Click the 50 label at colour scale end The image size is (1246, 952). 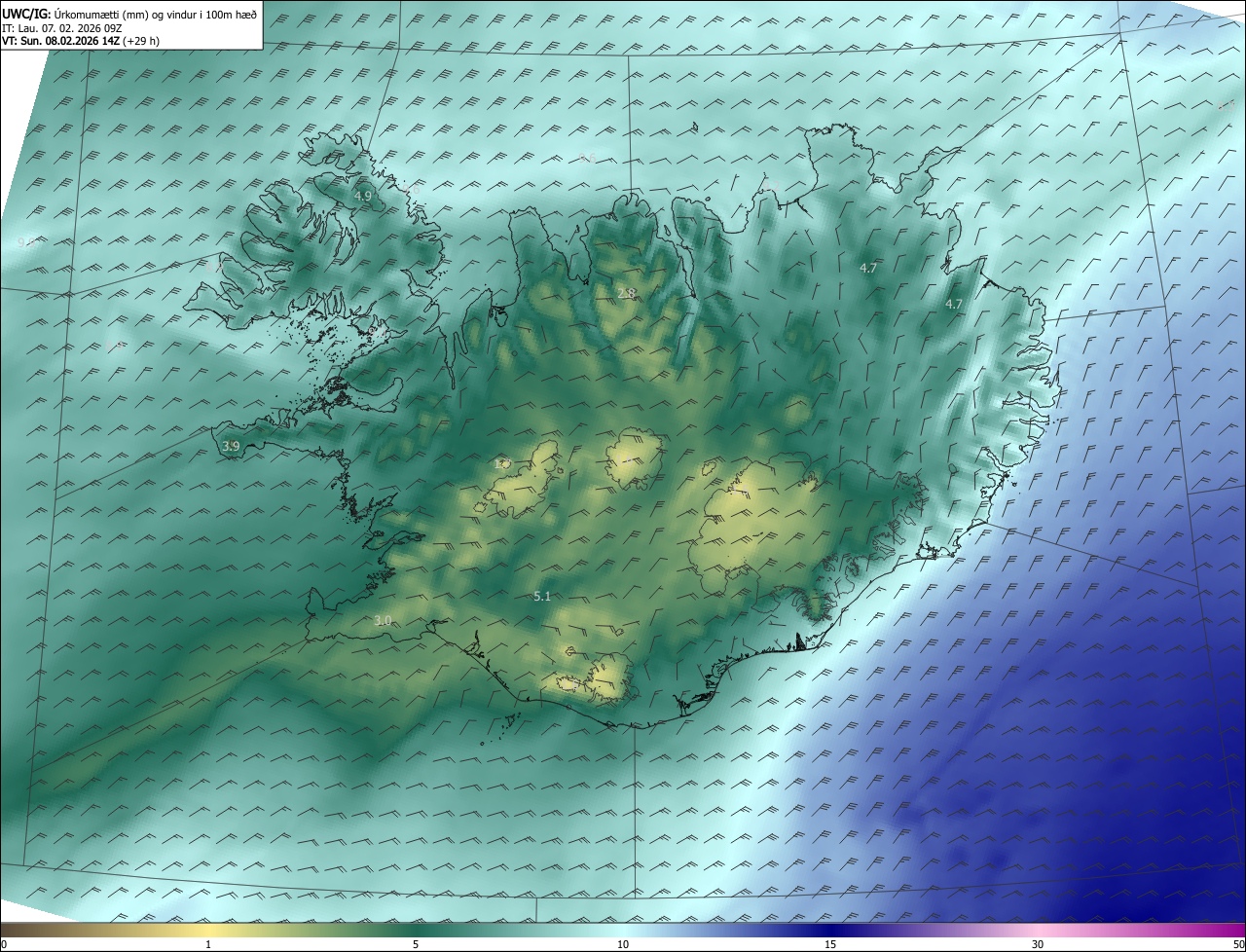pos(1238,944)
